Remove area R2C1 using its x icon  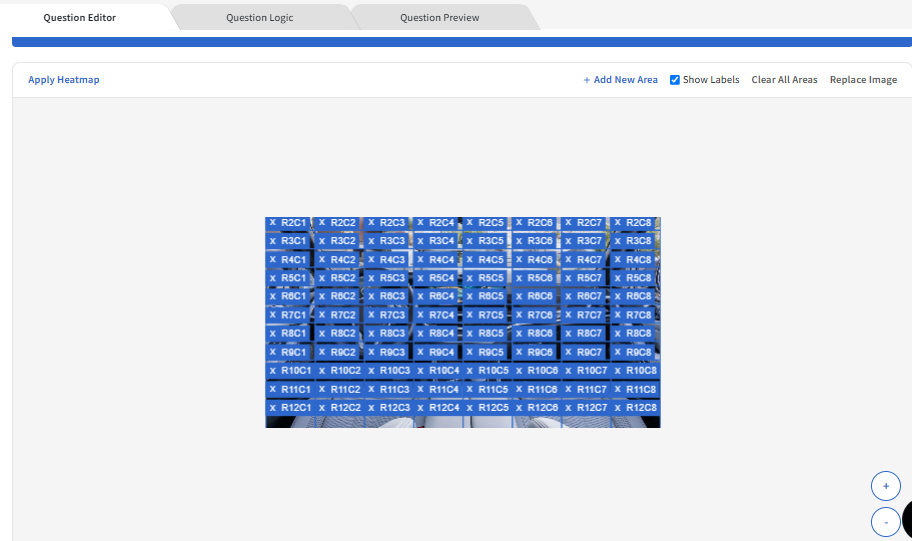(x=272, y=223)
